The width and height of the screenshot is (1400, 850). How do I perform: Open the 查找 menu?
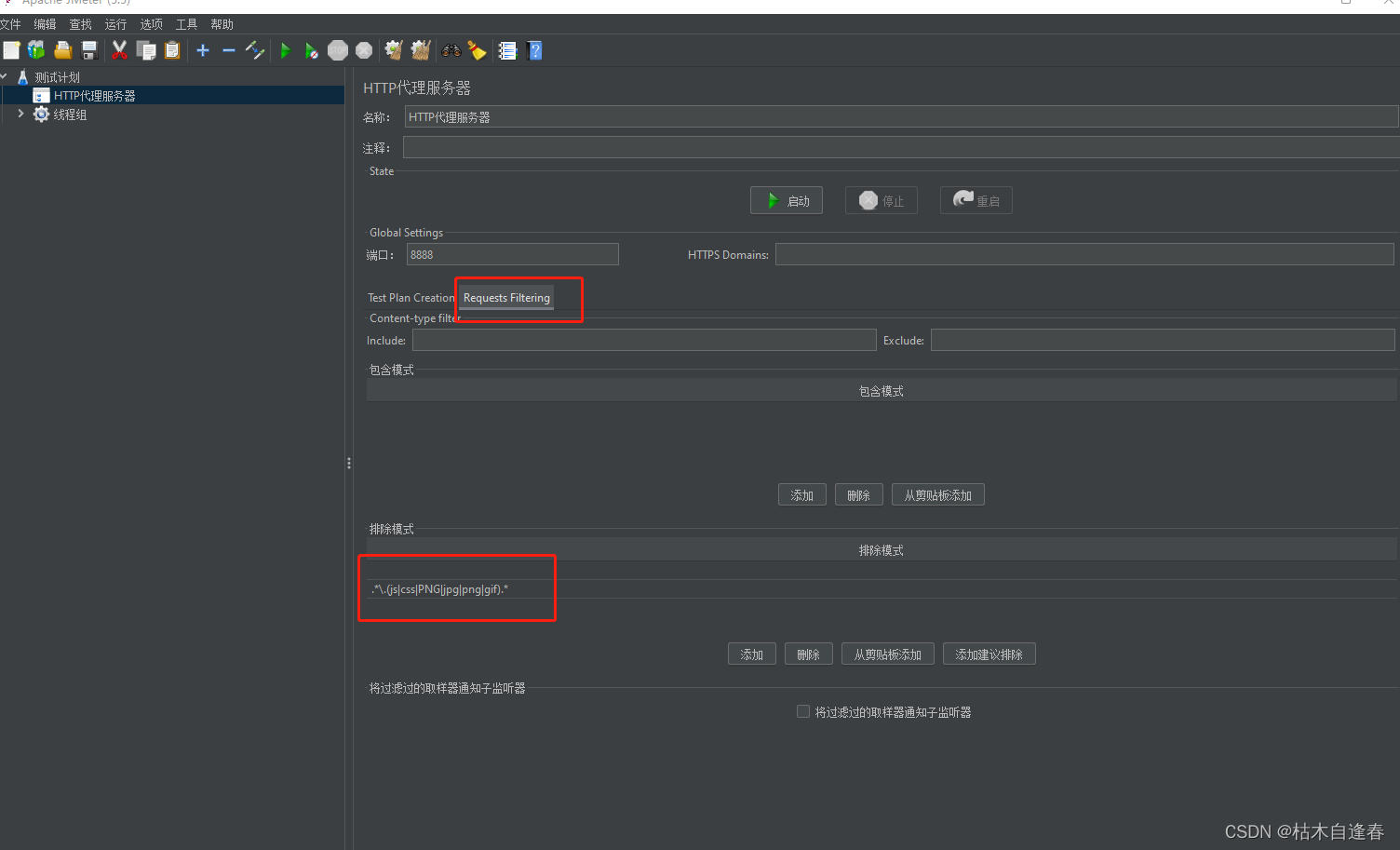pos(80,24)
